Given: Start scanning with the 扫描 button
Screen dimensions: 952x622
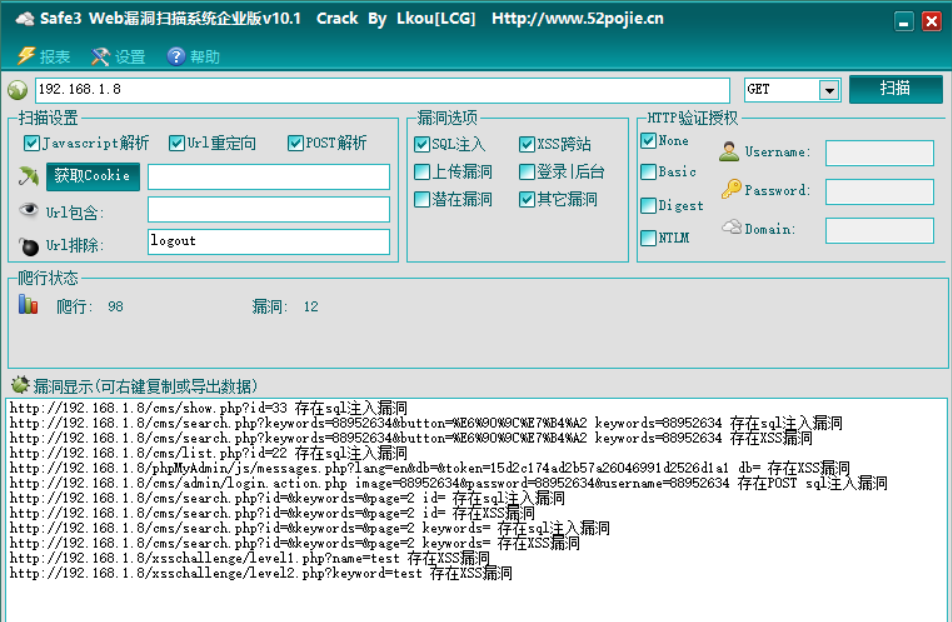Looking at the screenshot, I should pyautogui.click(x=896, y=89).
